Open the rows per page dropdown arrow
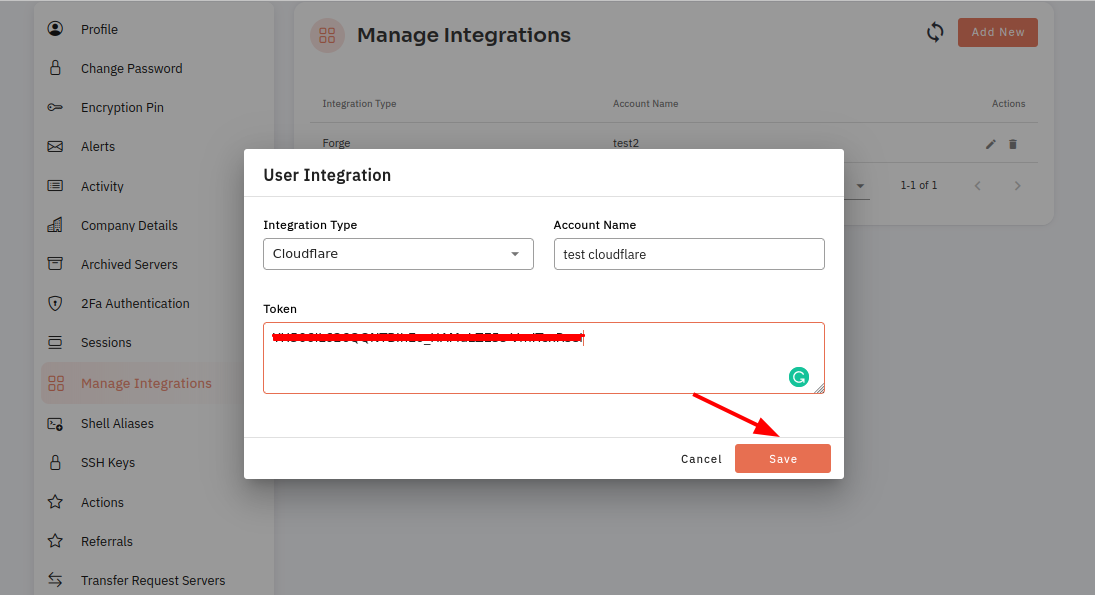Screen dimensions: 1095x595 860,186
